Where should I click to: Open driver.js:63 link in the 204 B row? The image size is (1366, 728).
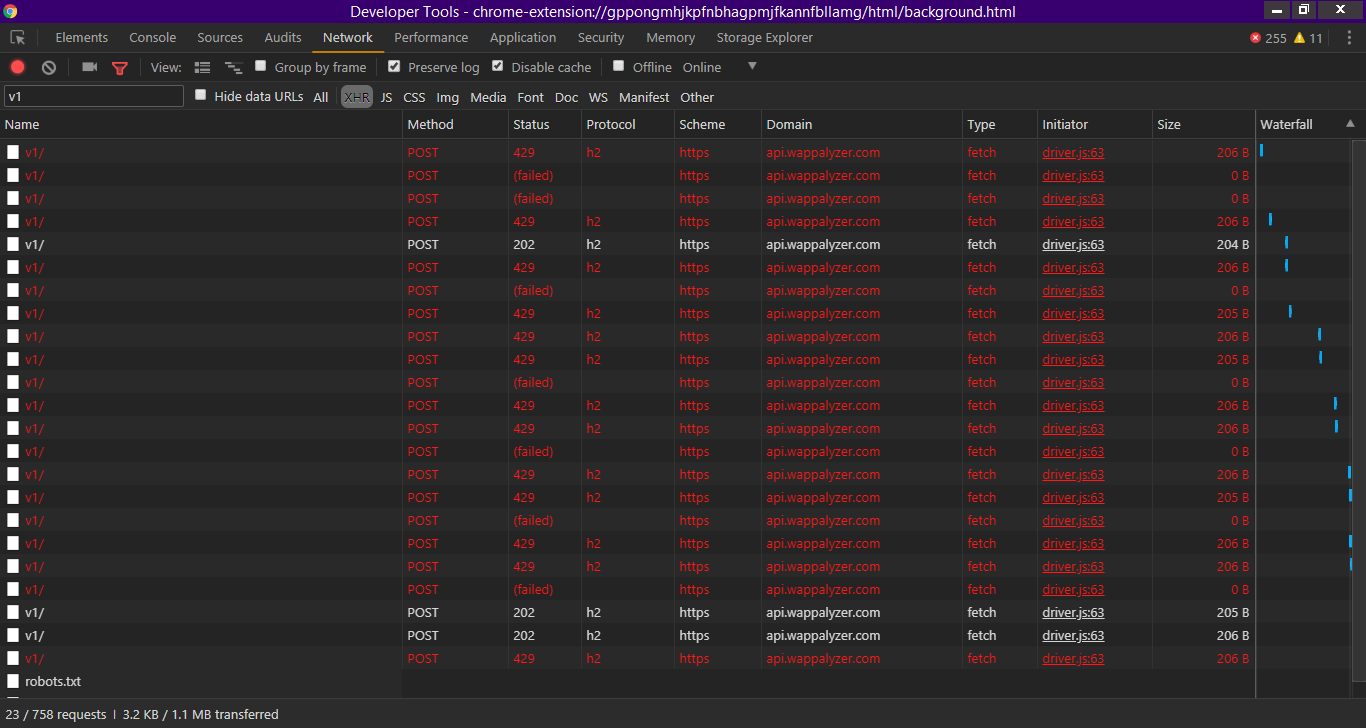tap(1073, 244)
